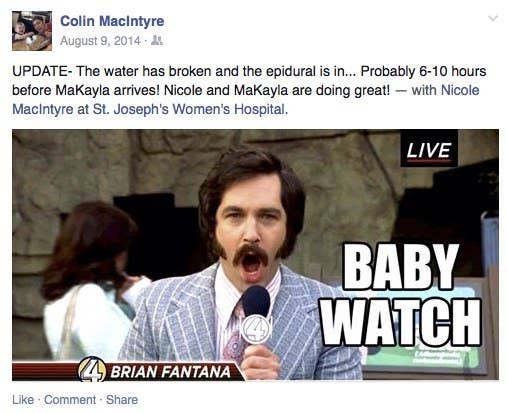507x413 pixels.
Task: Open St. Joseph's Women's Hospital location link
Action: click(188, 109)
